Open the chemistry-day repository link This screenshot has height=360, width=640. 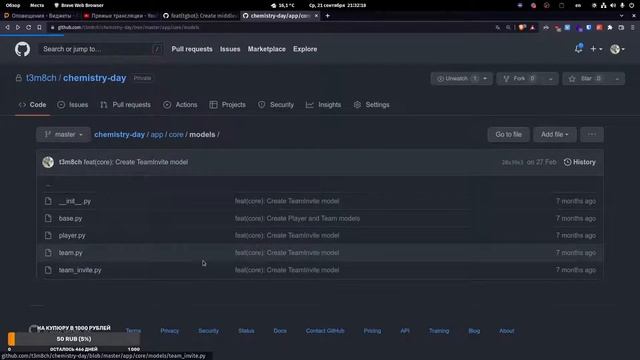95,78
